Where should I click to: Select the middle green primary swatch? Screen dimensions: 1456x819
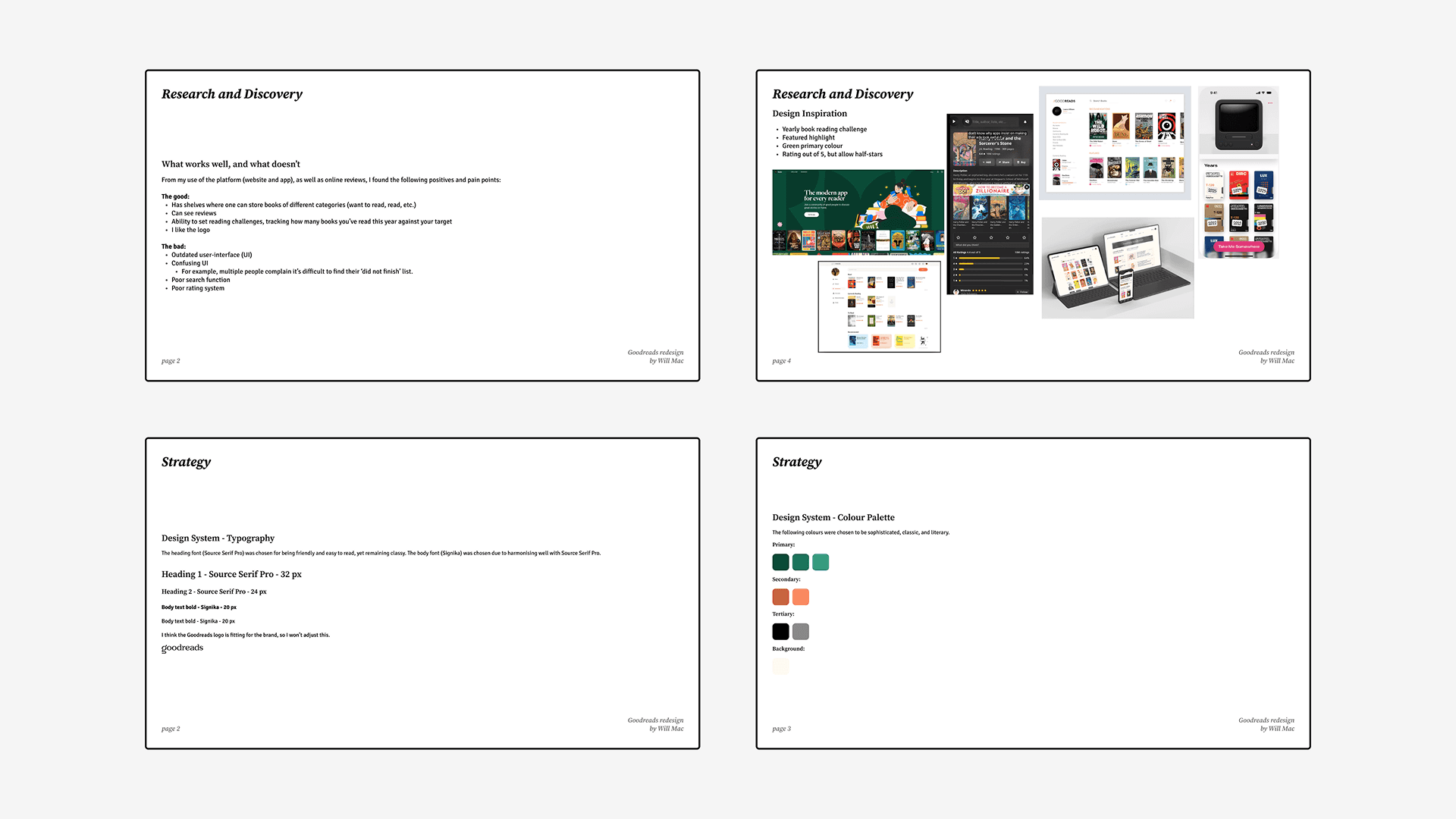click(800, 562)
